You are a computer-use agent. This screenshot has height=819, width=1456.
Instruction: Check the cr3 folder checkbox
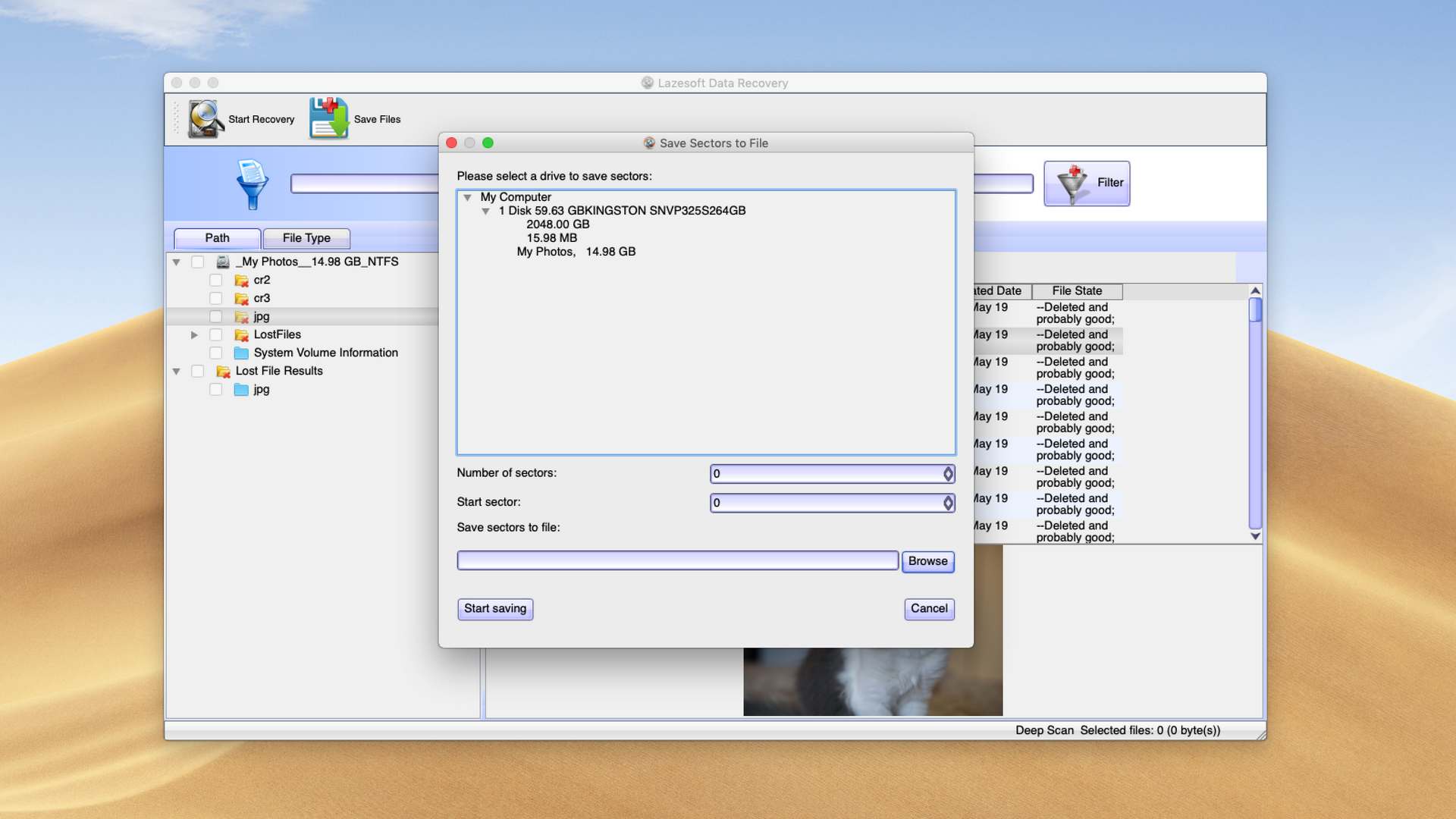216,298
